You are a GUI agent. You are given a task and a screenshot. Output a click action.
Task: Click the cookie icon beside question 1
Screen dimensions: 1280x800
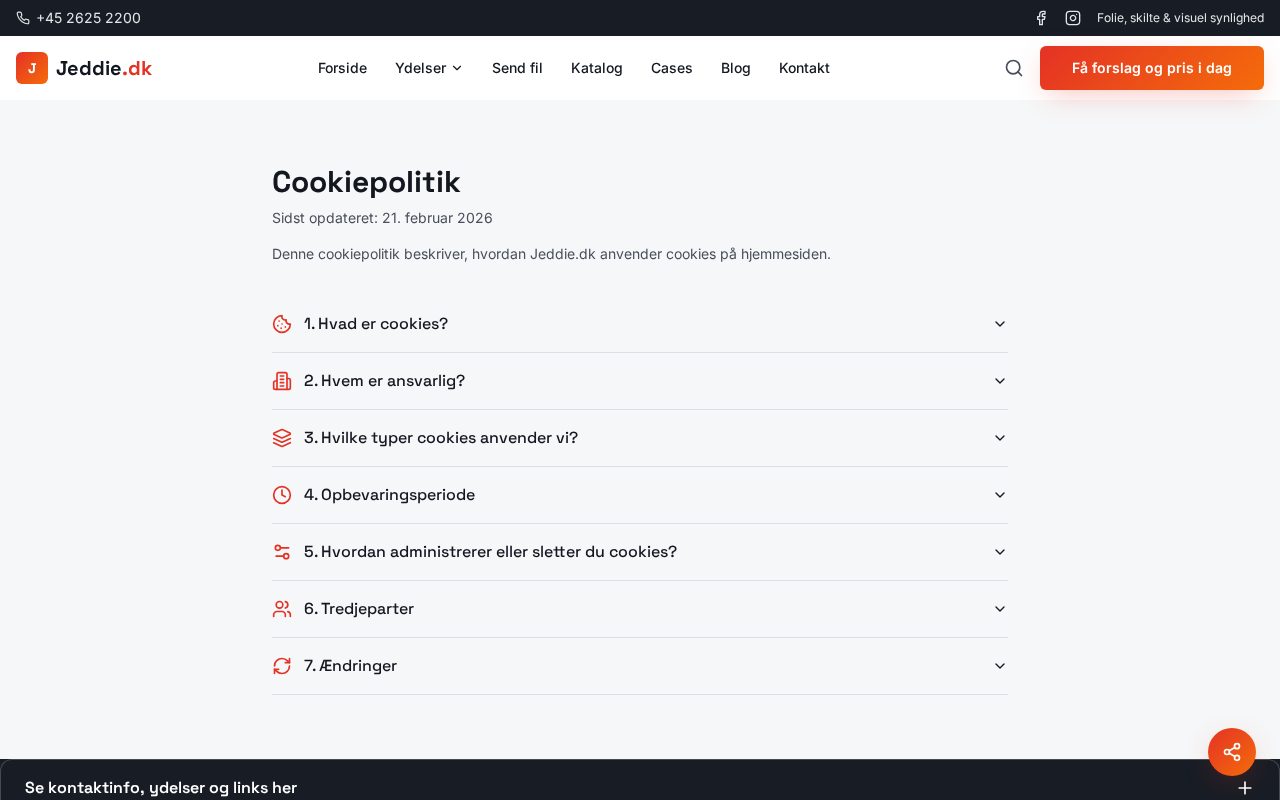pos(282,324)
